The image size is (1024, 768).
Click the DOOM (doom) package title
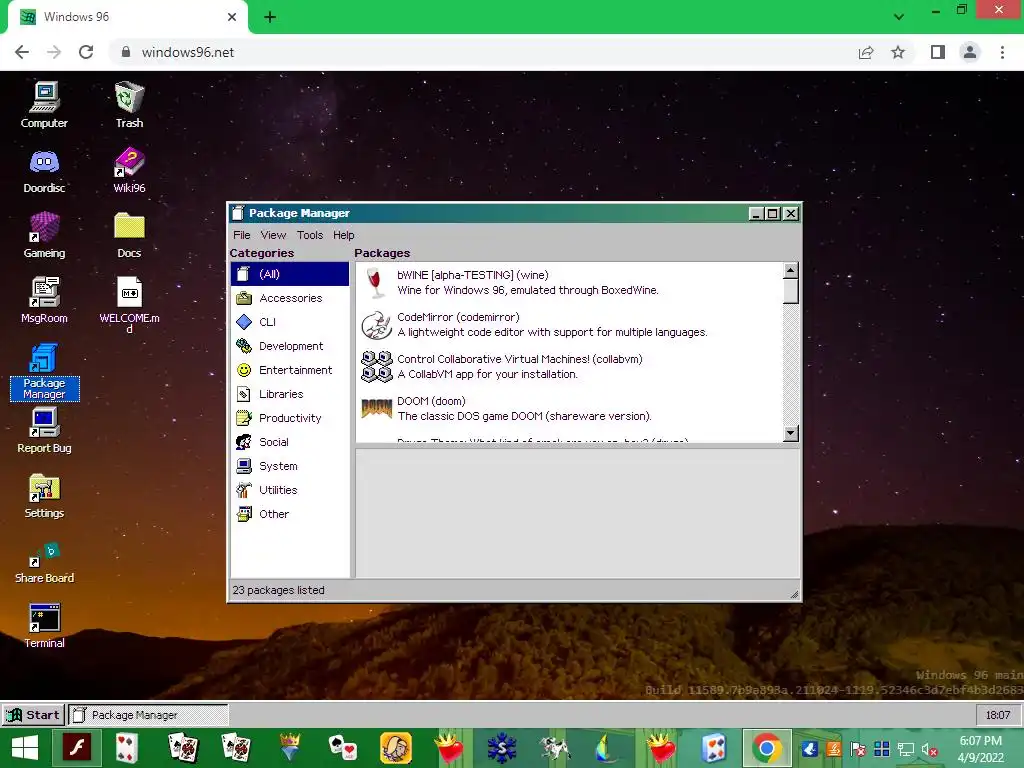click(x=431, y=401)
